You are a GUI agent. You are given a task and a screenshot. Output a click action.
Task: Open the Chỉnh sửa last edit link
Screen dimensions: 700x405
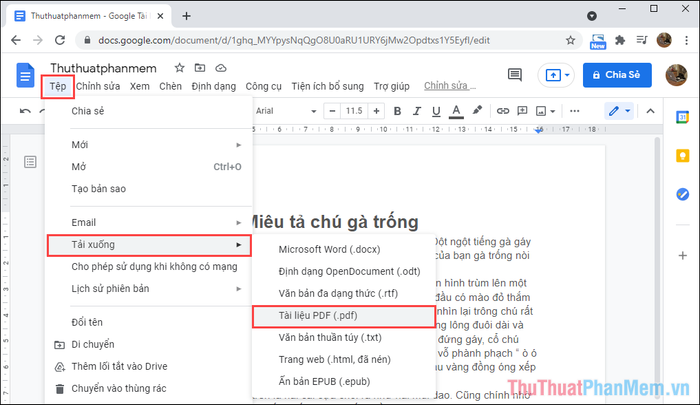[x=450, y=86]
